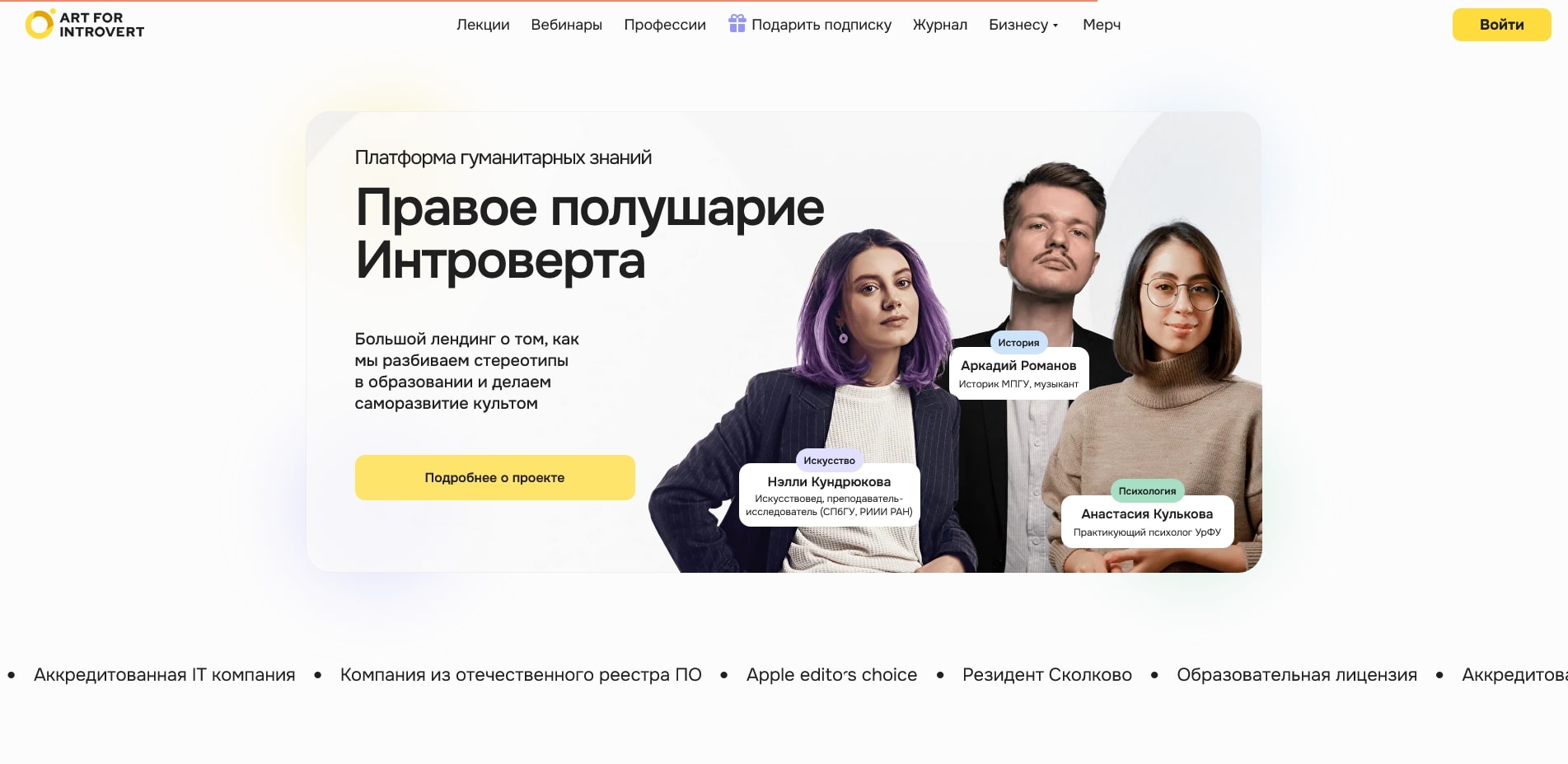1568x764 pixels.
Task: Open the Лекции menu item
Action: (x=483, y=25)
